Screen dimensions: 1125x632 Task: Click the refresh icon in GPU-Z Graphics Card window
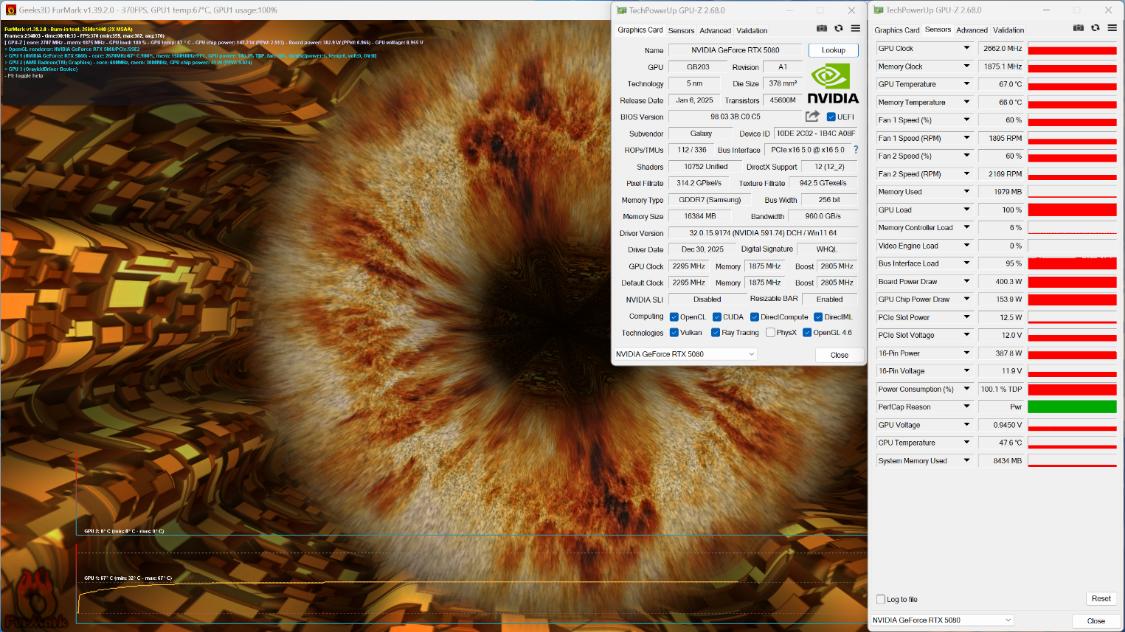coord(838,28)
